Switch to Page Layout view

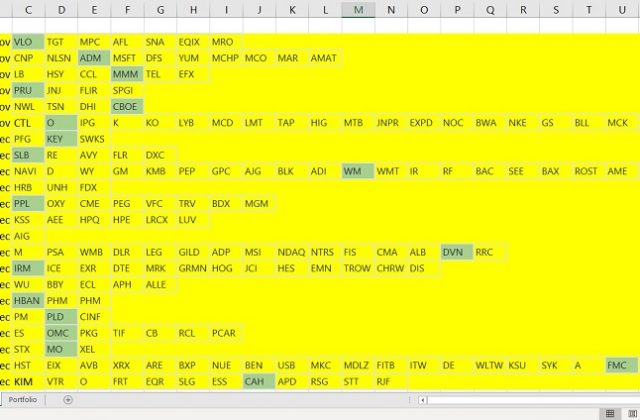pos(634,412)
